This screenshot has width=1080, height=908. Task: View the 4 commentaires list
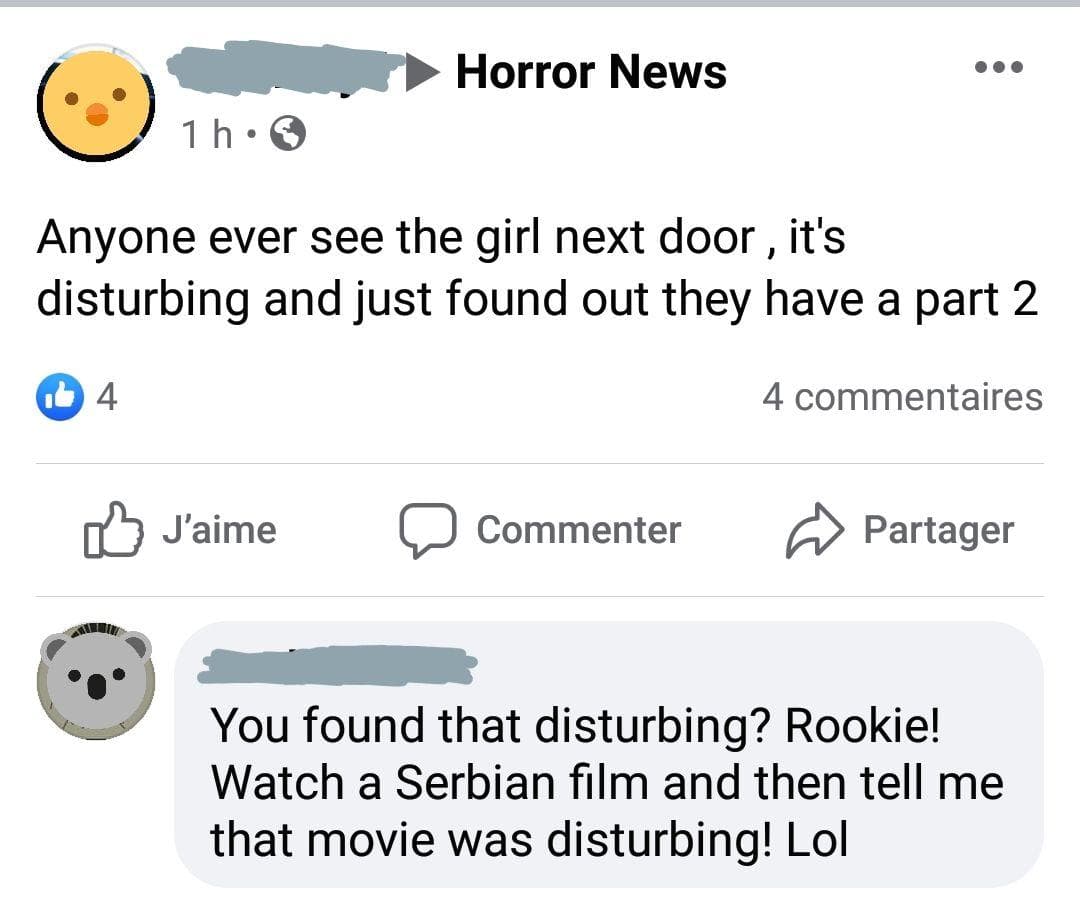[902, 398]
